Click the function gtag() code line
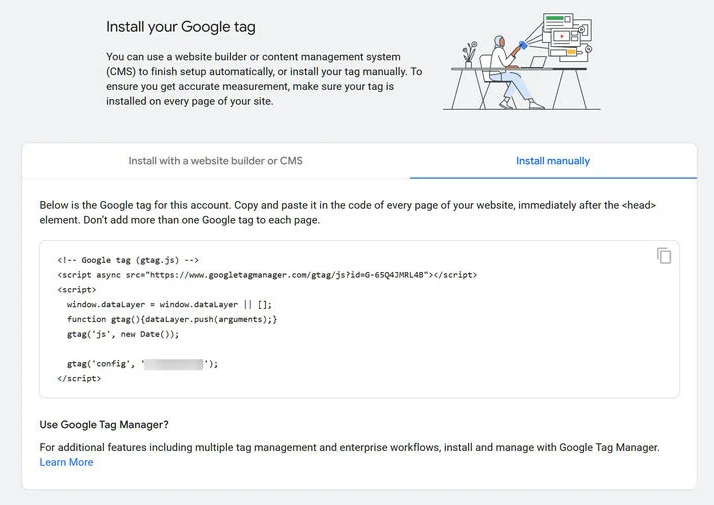This screenshot has height=505, width=714. coord(172,319)
